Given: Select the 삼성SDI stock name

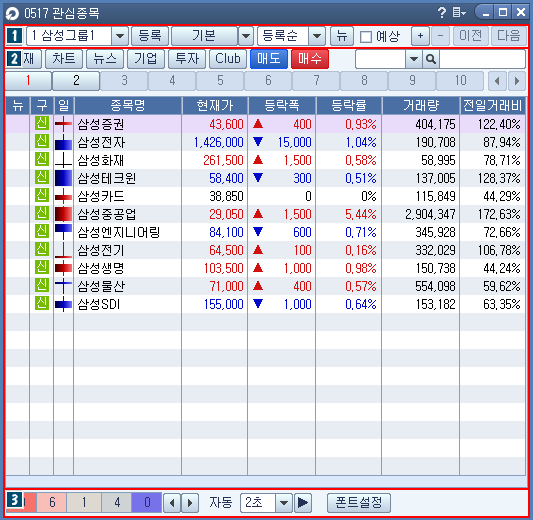Looking at the screenshot, I should (99, 304).
